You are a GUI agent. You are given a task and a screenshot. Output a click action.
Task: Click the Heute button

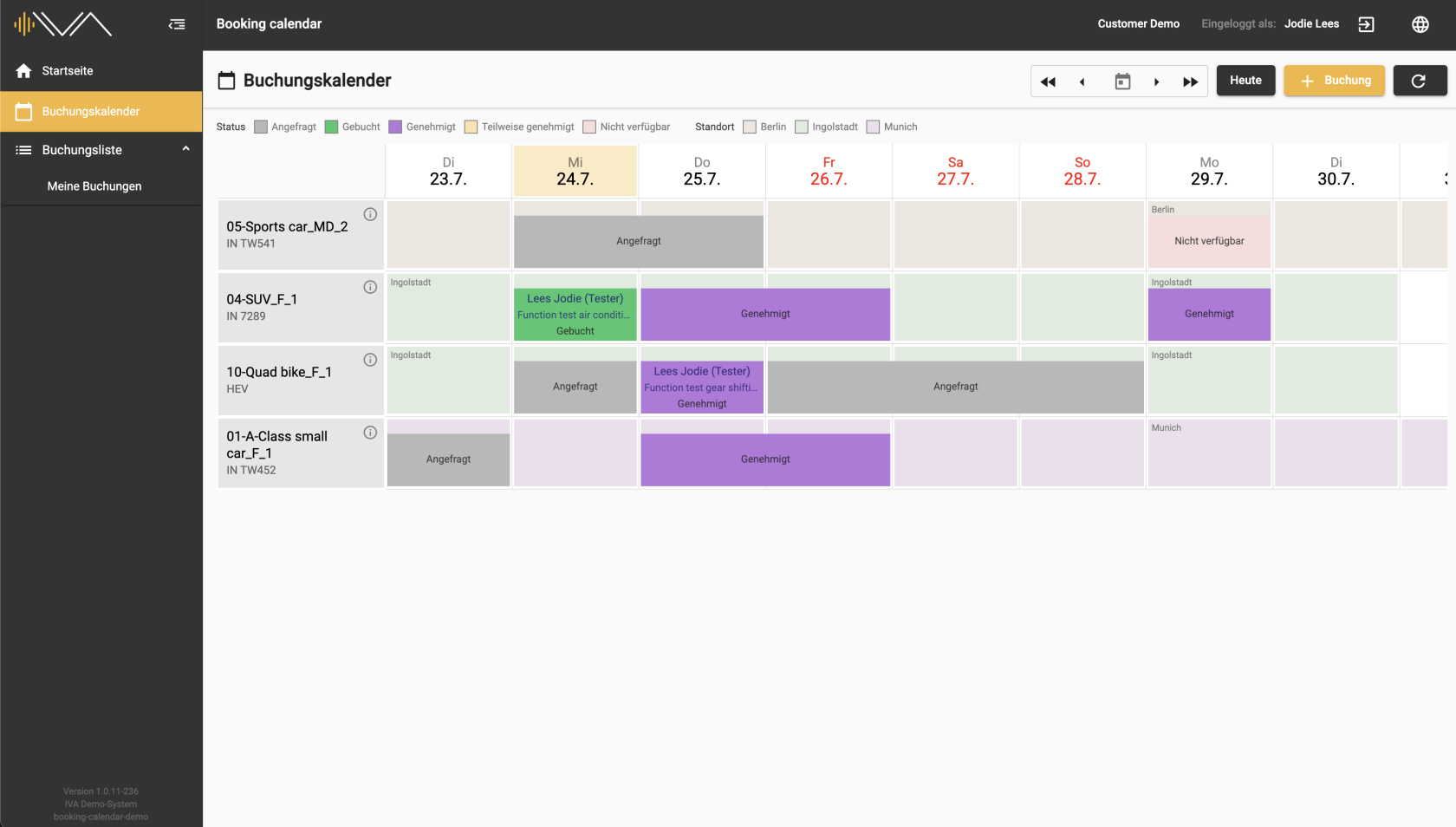[1245, 81]
